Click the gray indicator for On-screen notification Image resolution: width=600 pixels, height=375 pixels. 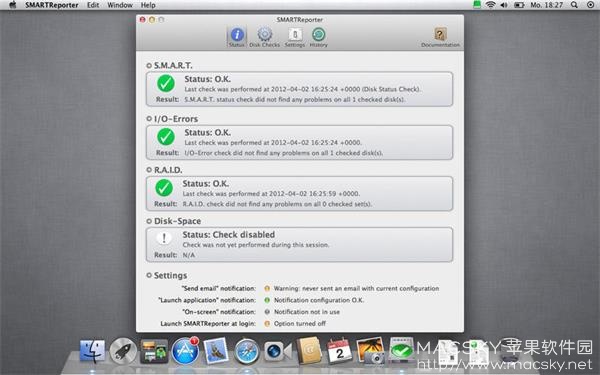tap(267, 312)
